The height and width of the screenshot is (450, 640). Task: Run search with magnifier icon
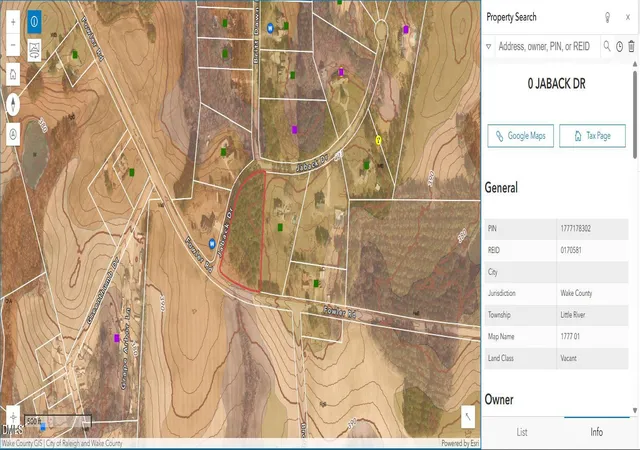click(x=607, y=46)
